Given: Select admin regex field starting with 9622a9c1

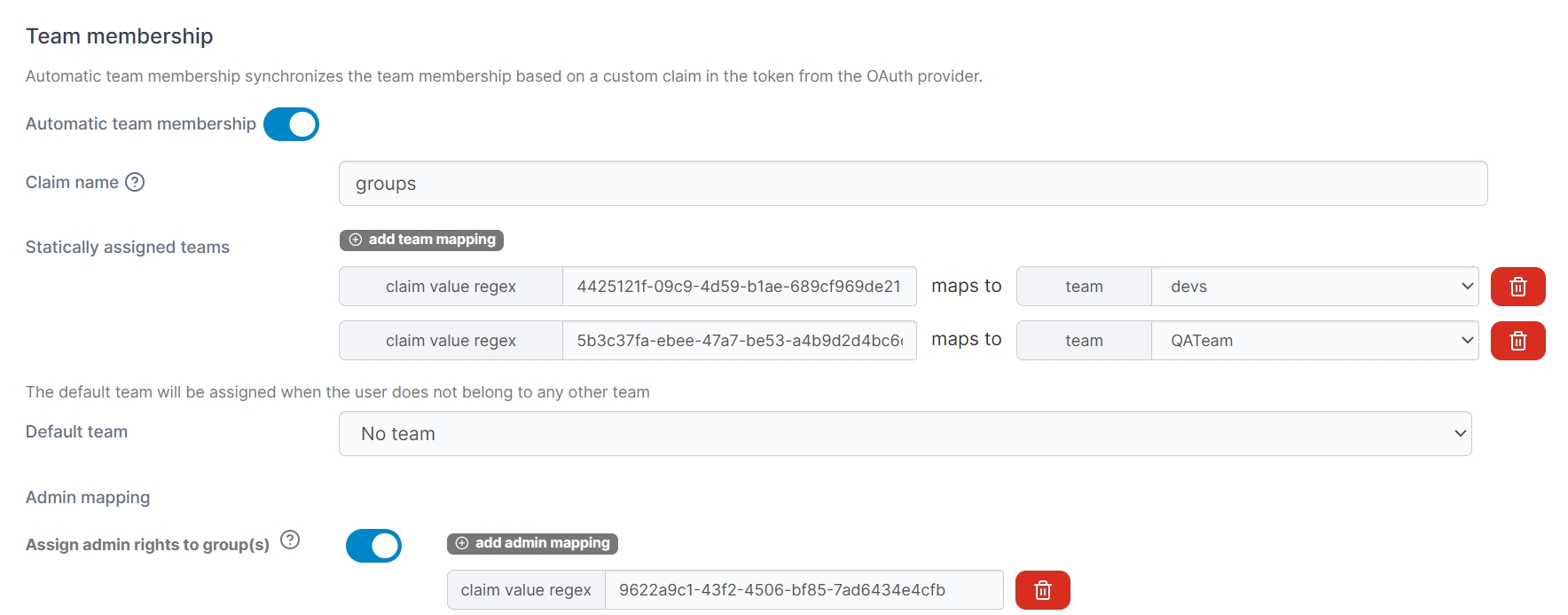Looking at the screenshot, I should pyautogui.click(x=803, y=590).
